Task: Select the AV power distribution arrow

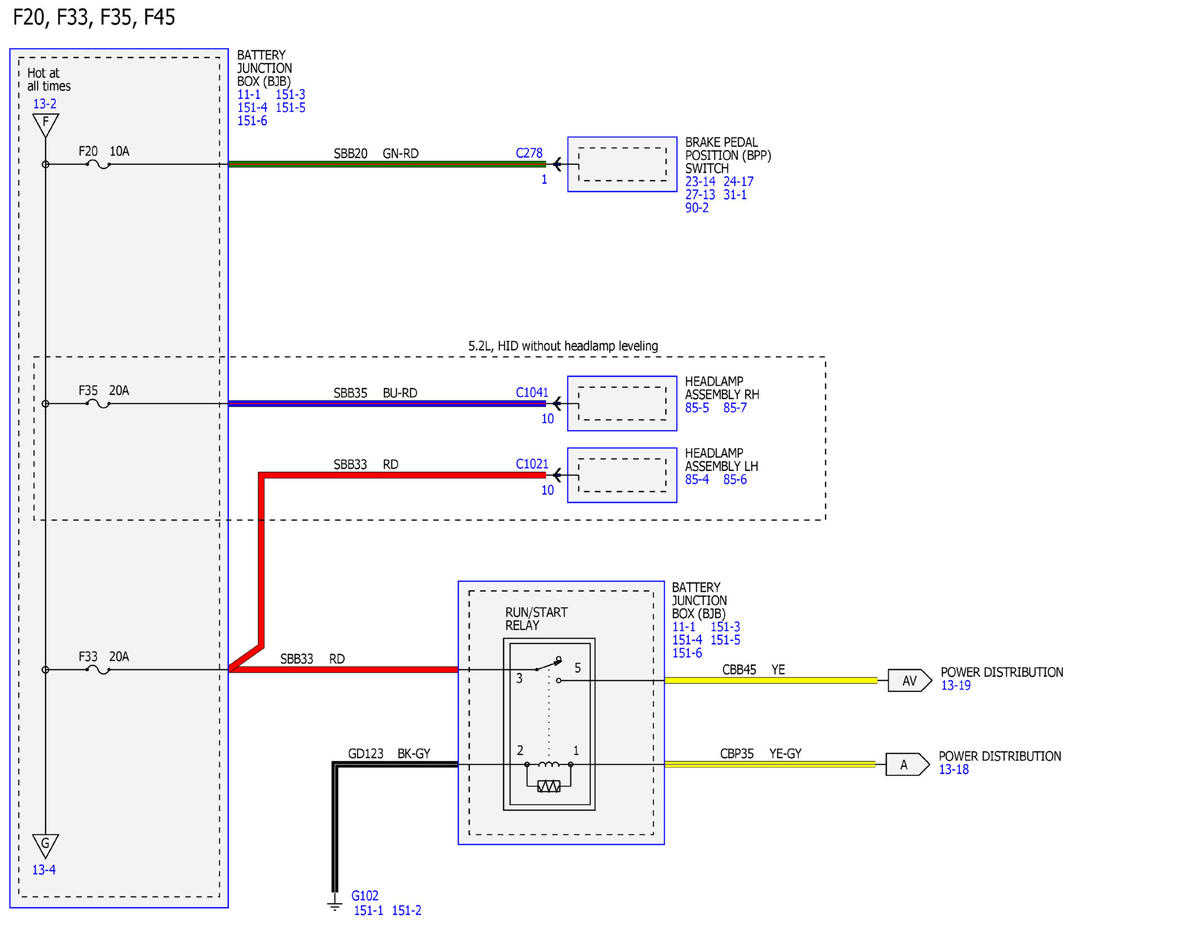Action: click(x=907, y=680)
